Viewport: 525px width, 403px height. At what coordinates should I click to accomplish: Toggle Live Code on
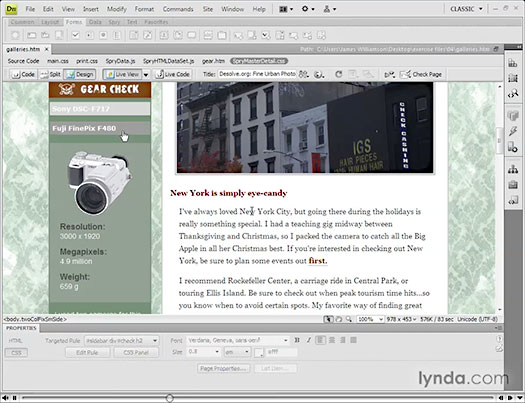(x=173, y=74)
